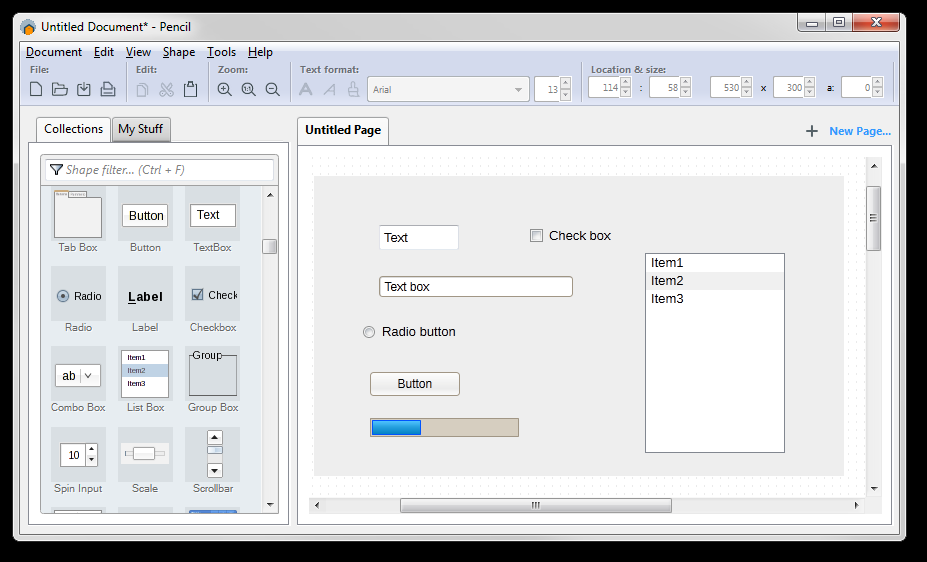Select the Radio button on the canvas
This screenshot has height=562, width=927.
[x=369, y=332]
